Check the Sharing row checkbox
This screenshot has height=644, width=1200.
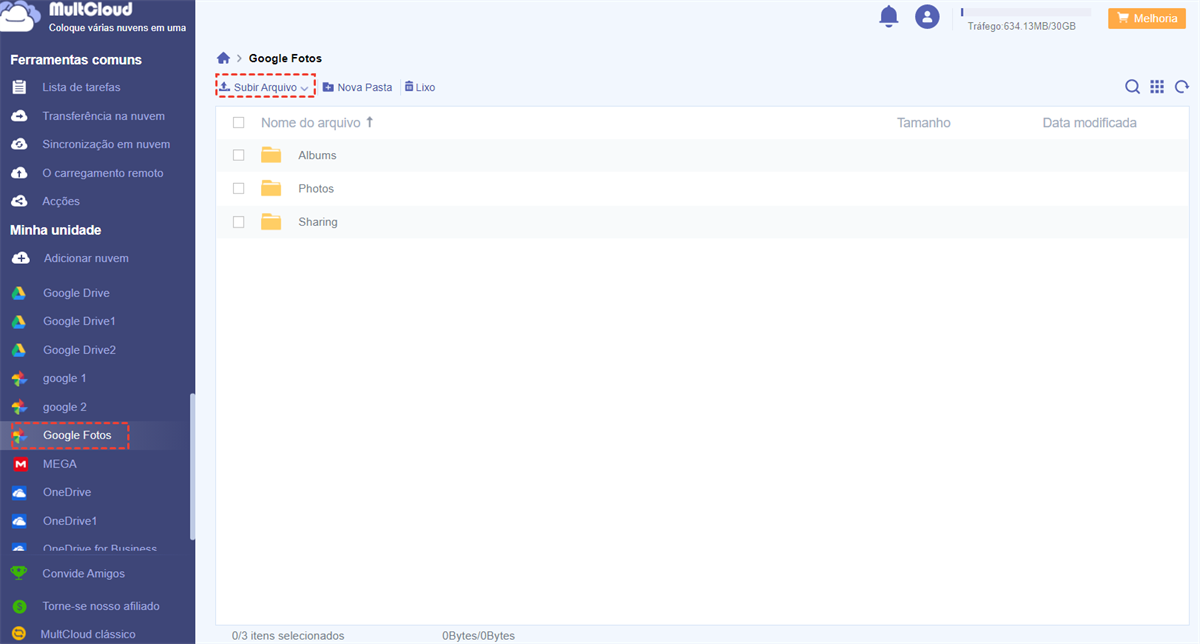click(x=238, y=222)
